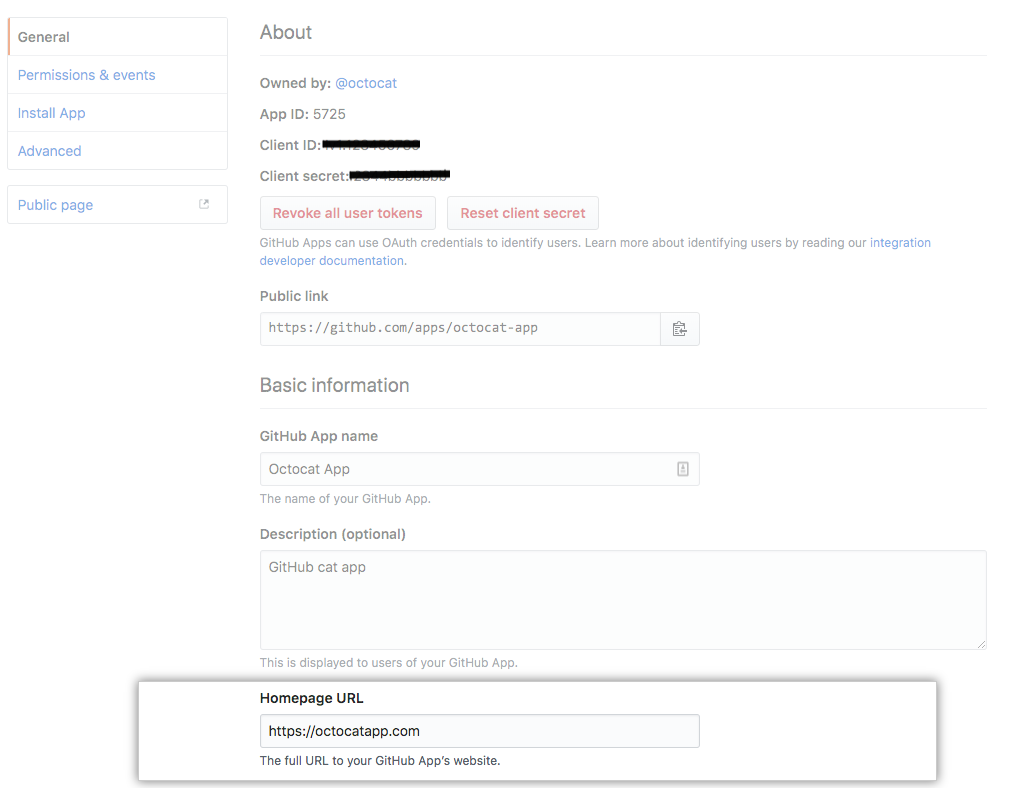The image size is (1012, 788).
Task: Switch to Permissions & events section
Action: 86,74
